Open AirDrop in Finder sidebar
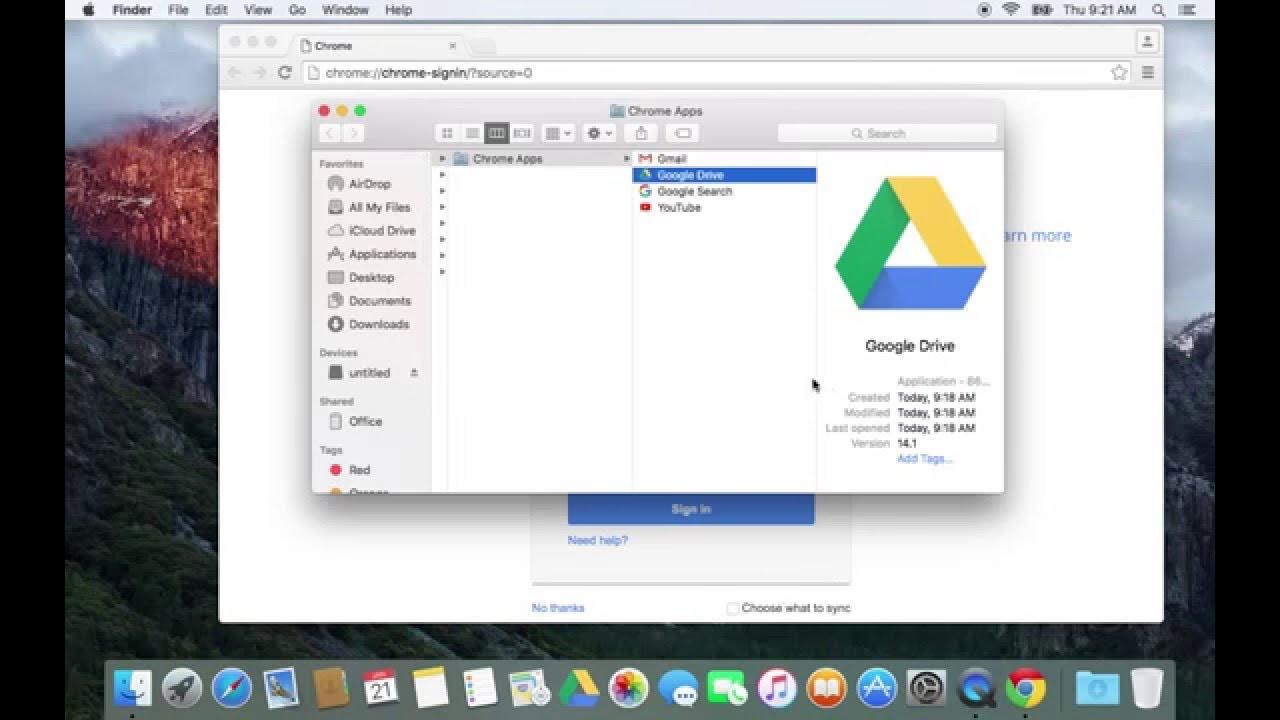The height and width of the screenshot is (720, 1280). (x=371, y=184)
